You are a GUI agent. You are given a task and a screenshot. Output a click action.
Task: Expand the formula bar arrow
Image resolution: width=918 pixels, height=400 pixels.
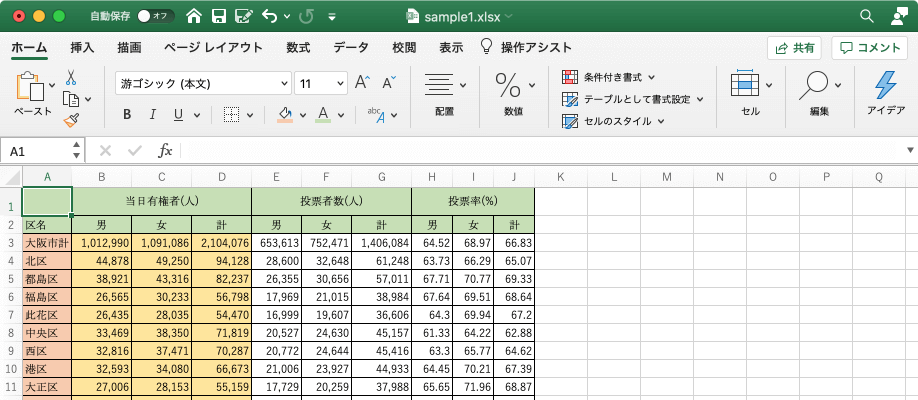click(910, 151)
